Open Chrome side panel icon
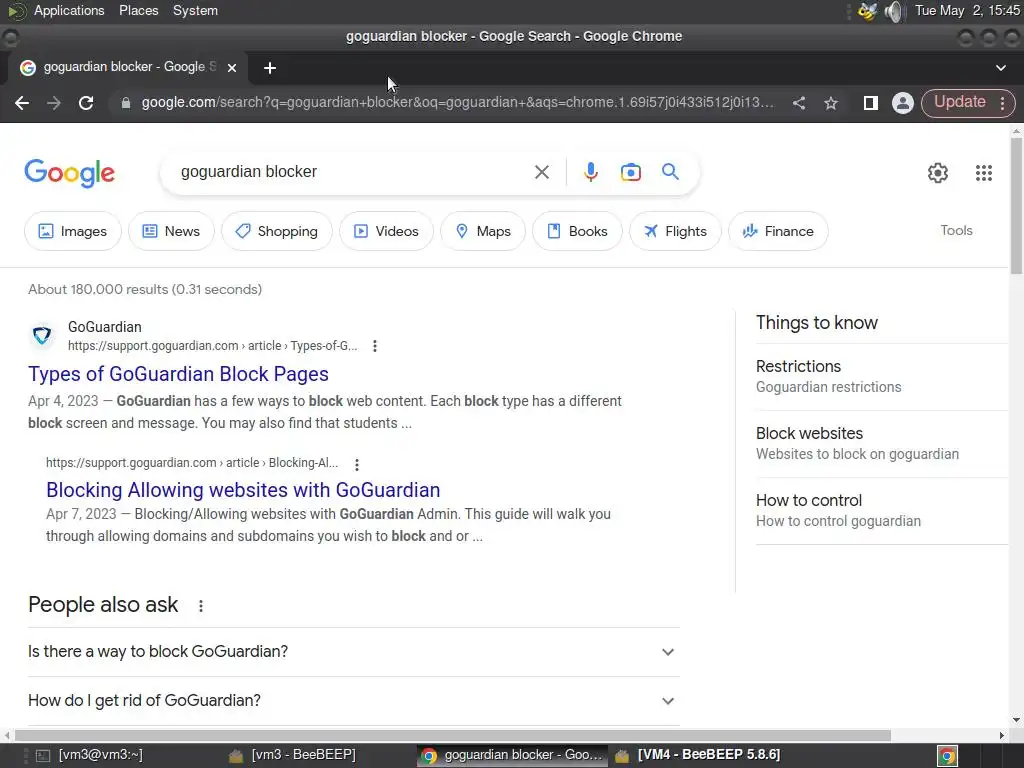This screenshot has height=768, width=1024. 871,103
